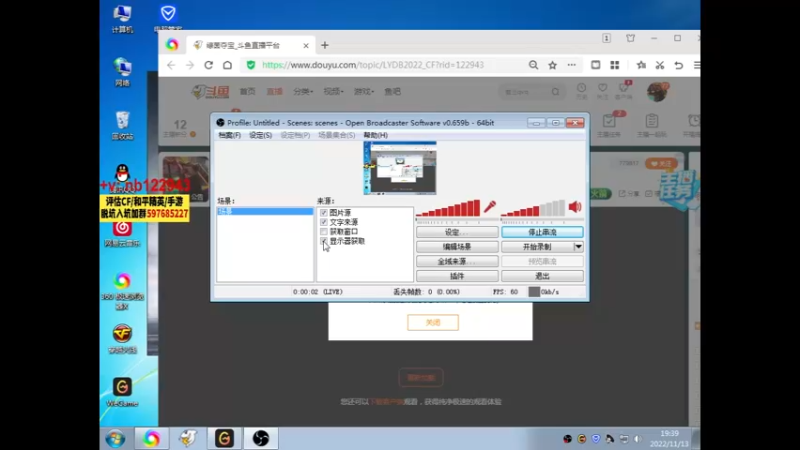The image size is (800, 450).
Task: Bookmark page with the address bar star
Action: (553, 65)
